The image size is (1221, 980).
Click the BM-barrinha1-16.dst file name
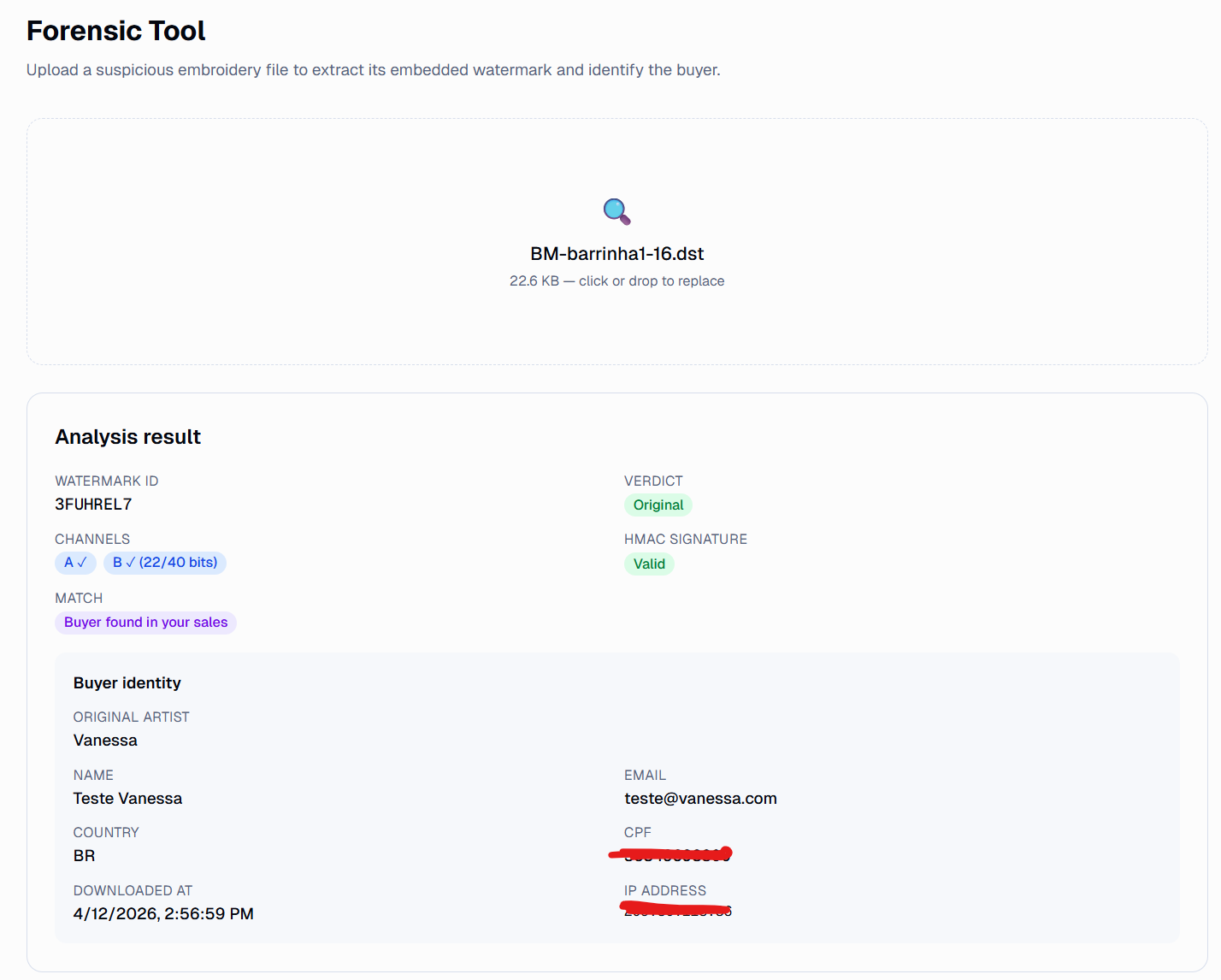click(616, 254)
